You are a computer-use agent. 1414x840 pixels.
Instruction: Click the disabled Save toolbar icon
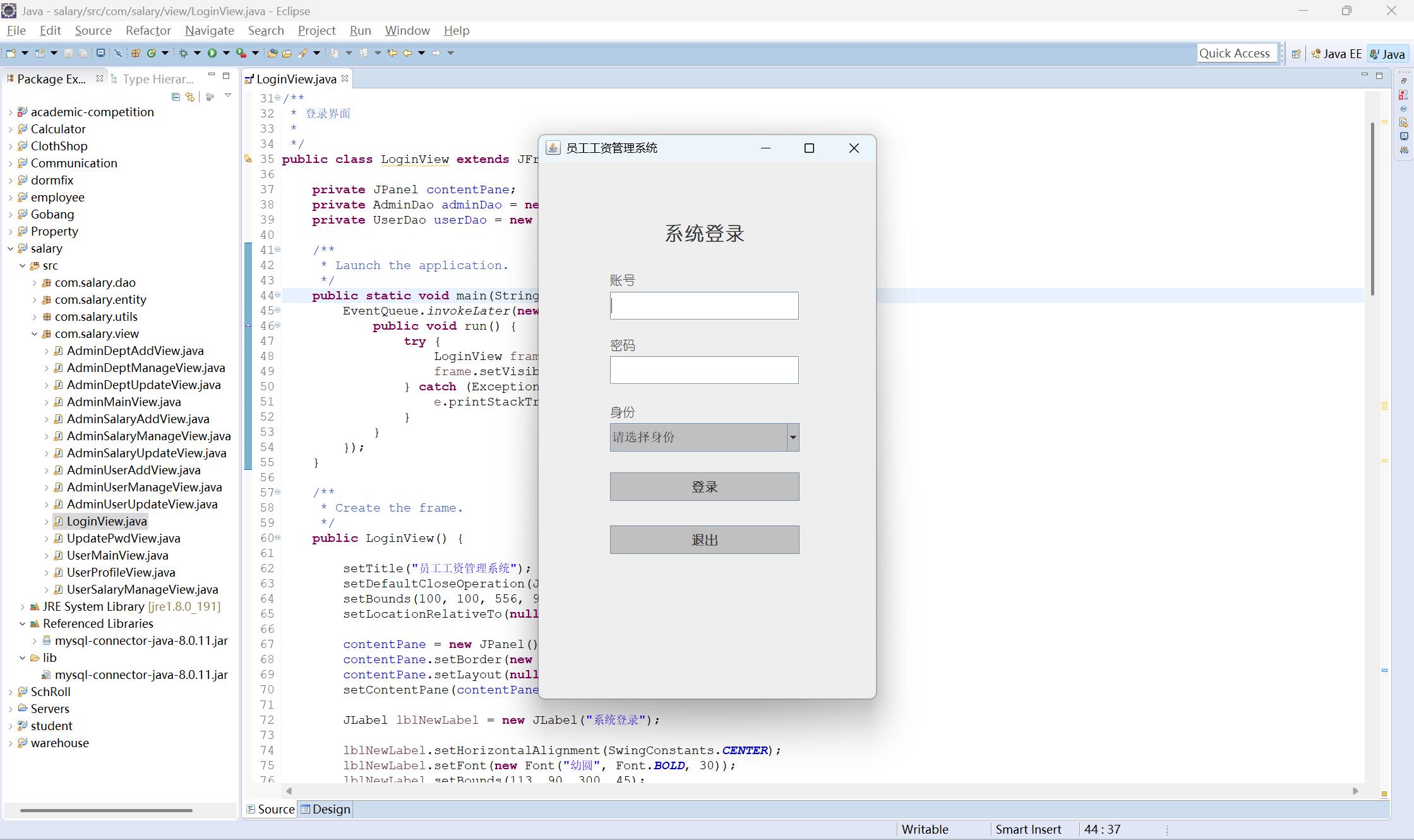click(x=68, y=53)
